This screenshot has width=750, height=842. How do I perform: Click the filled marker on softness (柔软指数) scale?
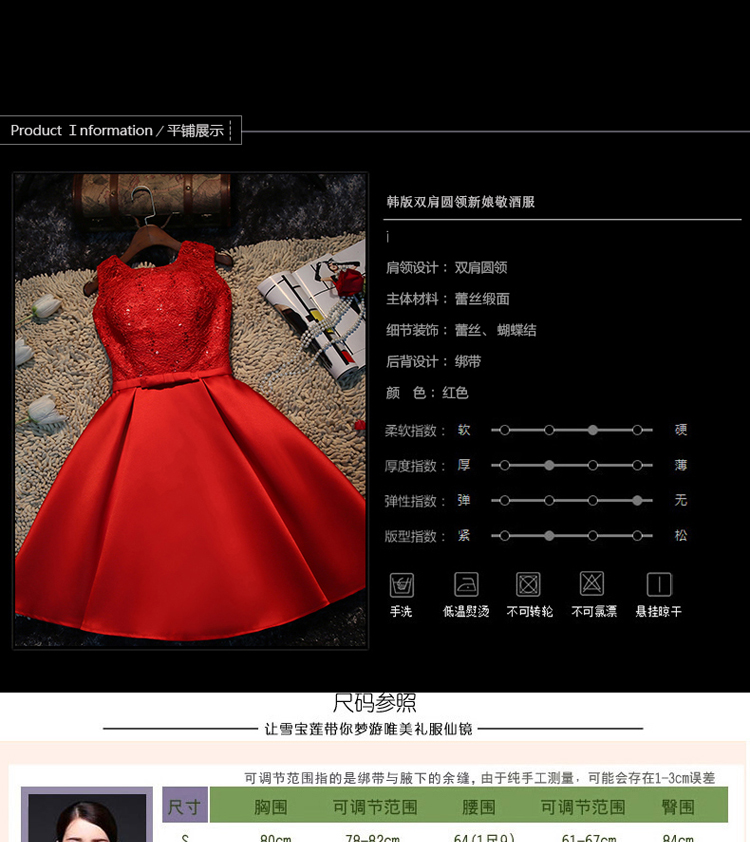point(593,430)
